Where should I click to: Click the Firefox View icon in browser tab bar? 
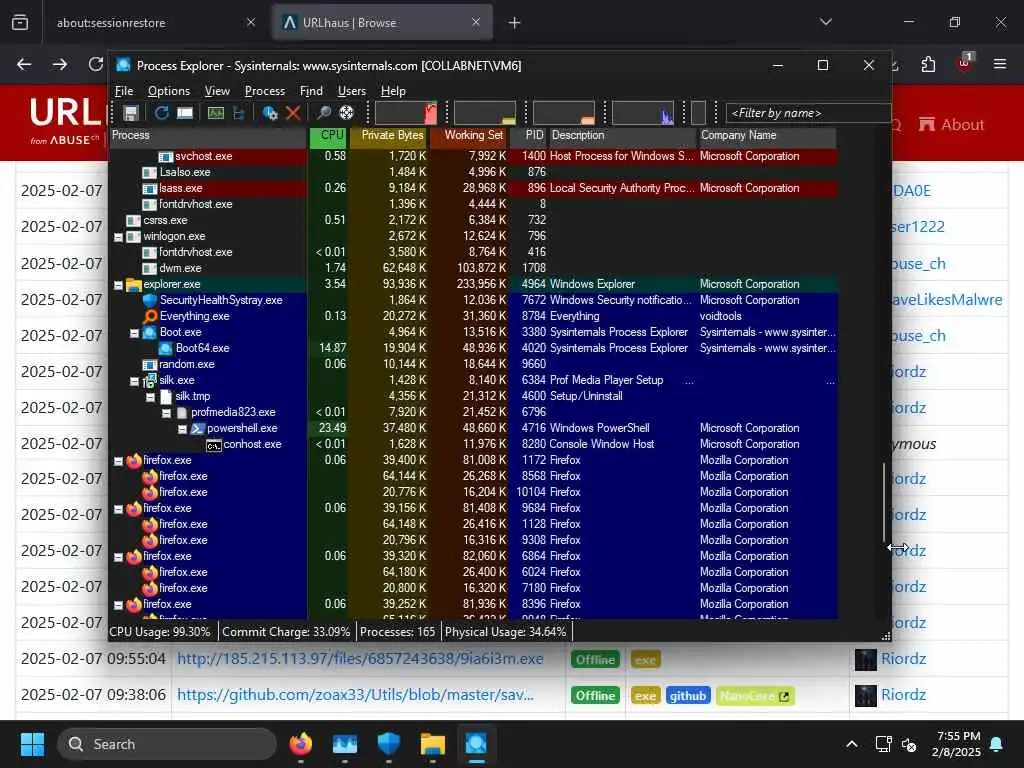[x=20, y=23]
